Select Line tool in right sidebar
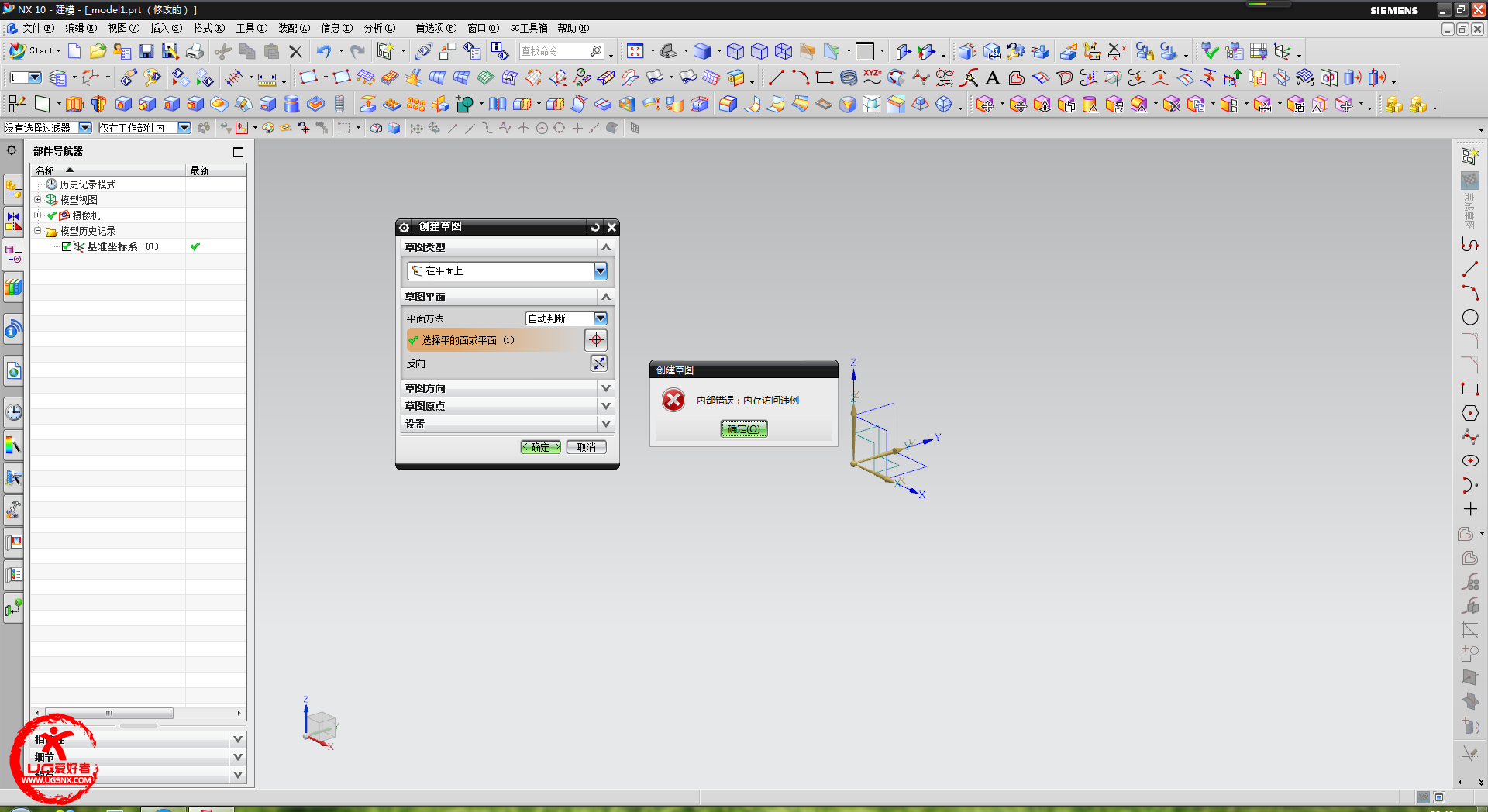 1470,269
